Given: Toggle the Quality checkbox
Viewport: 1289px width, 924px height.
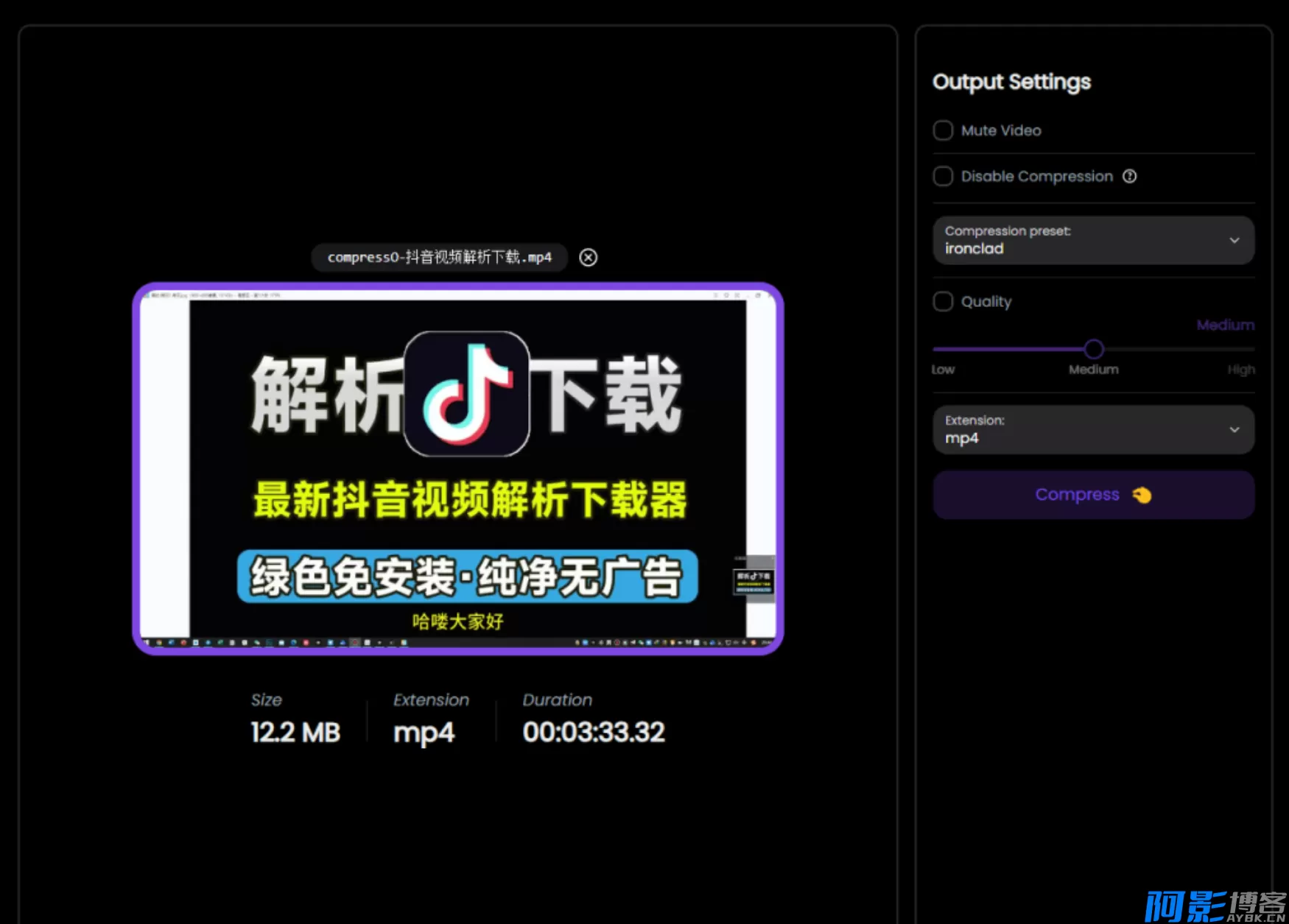Looking at the screenshot, I should pos(943,302).
